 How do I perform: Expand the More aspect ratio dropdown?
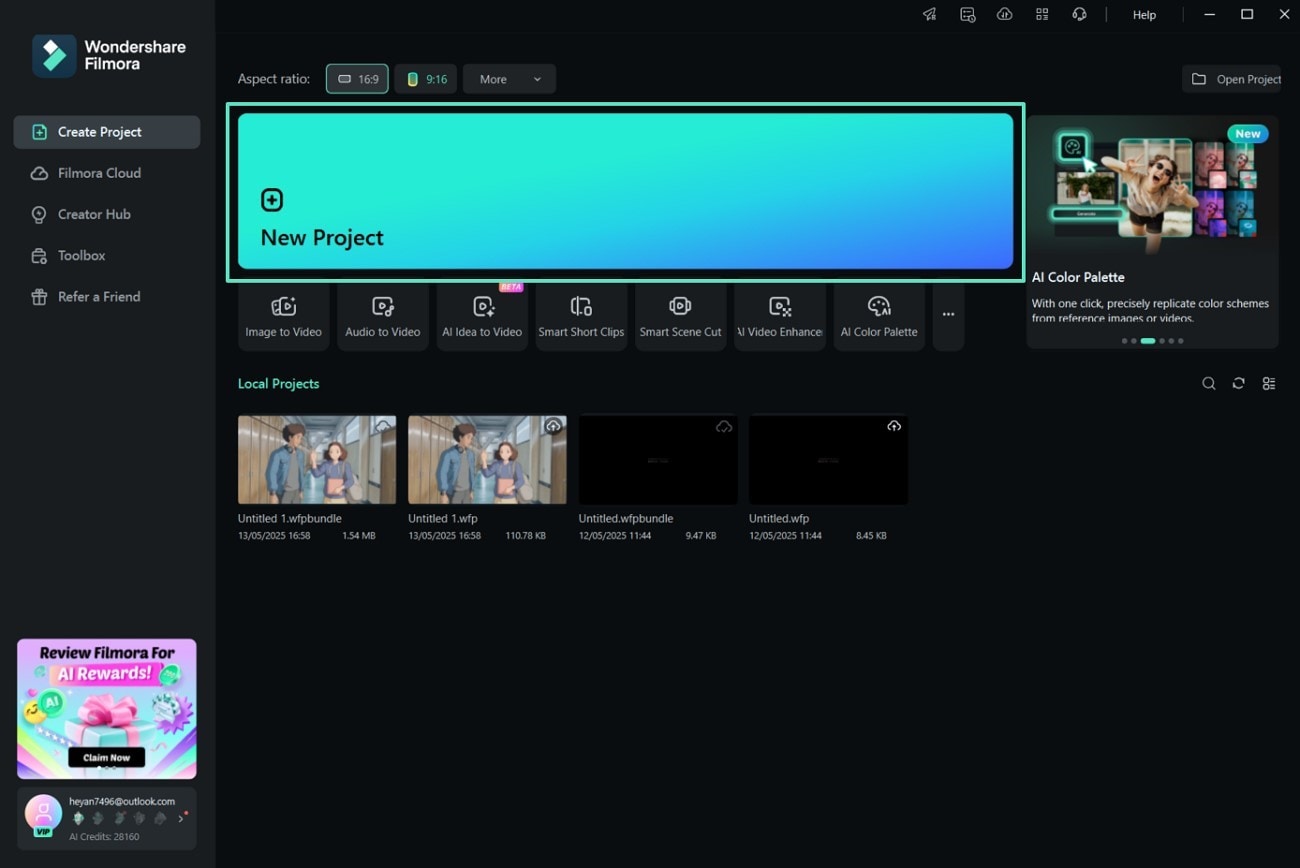coord(509,79)
